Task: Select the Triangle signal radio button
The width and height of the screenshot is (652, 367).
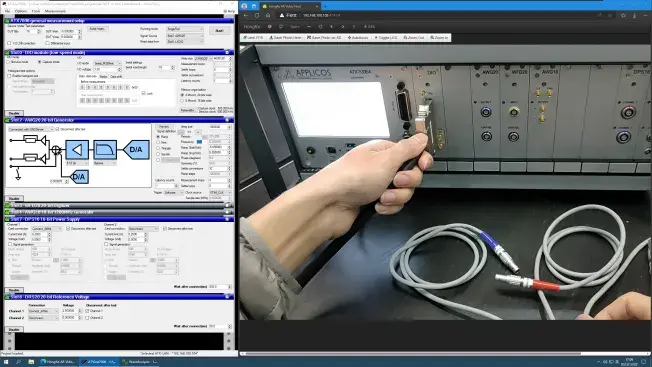Action: point(158,148)
